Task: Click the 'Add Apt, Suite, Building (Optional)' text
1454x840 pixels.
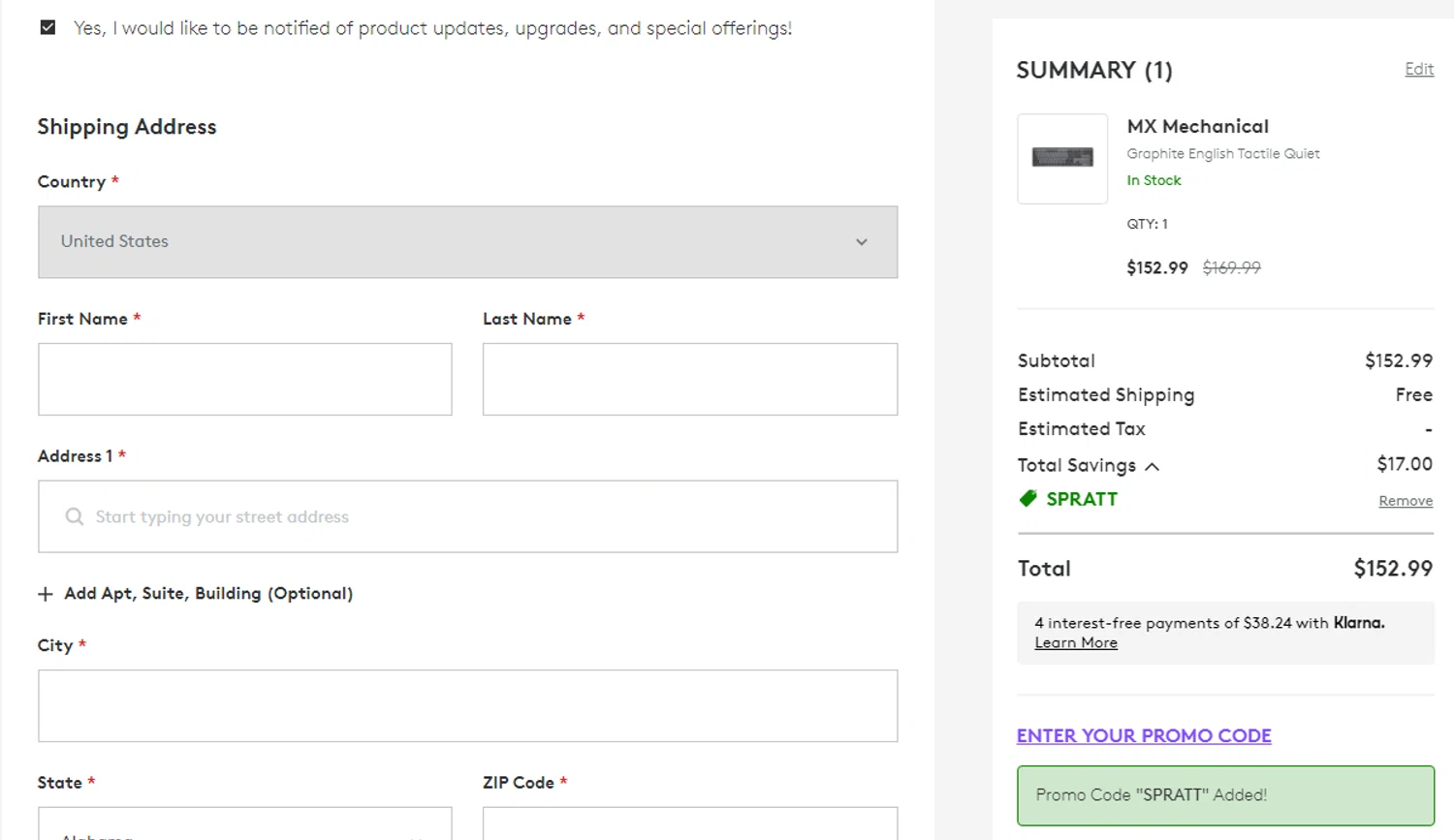Action: point(208,593)
